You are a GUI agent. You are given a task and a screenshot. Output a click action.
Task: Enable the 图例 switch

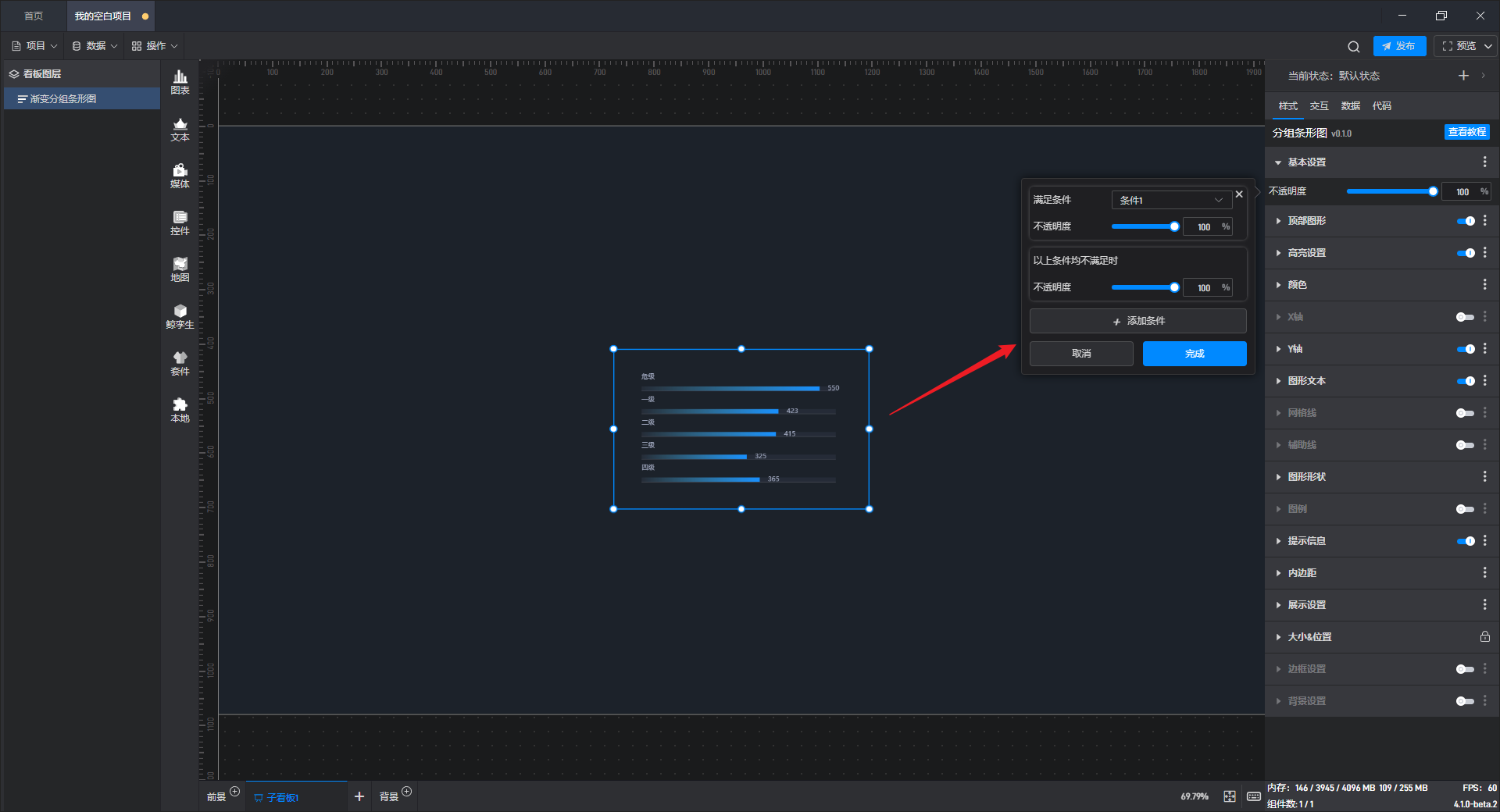point(1466,509)
